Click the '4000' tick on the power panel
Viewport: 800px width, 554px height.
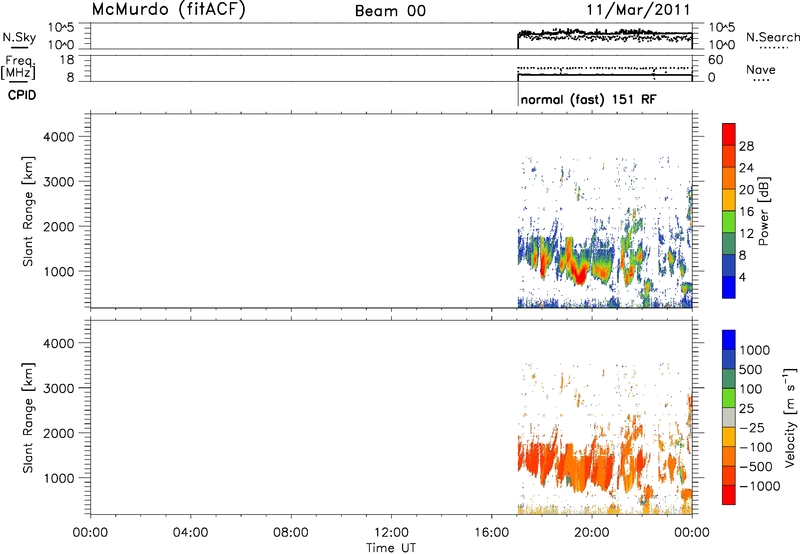click(58, 137)
